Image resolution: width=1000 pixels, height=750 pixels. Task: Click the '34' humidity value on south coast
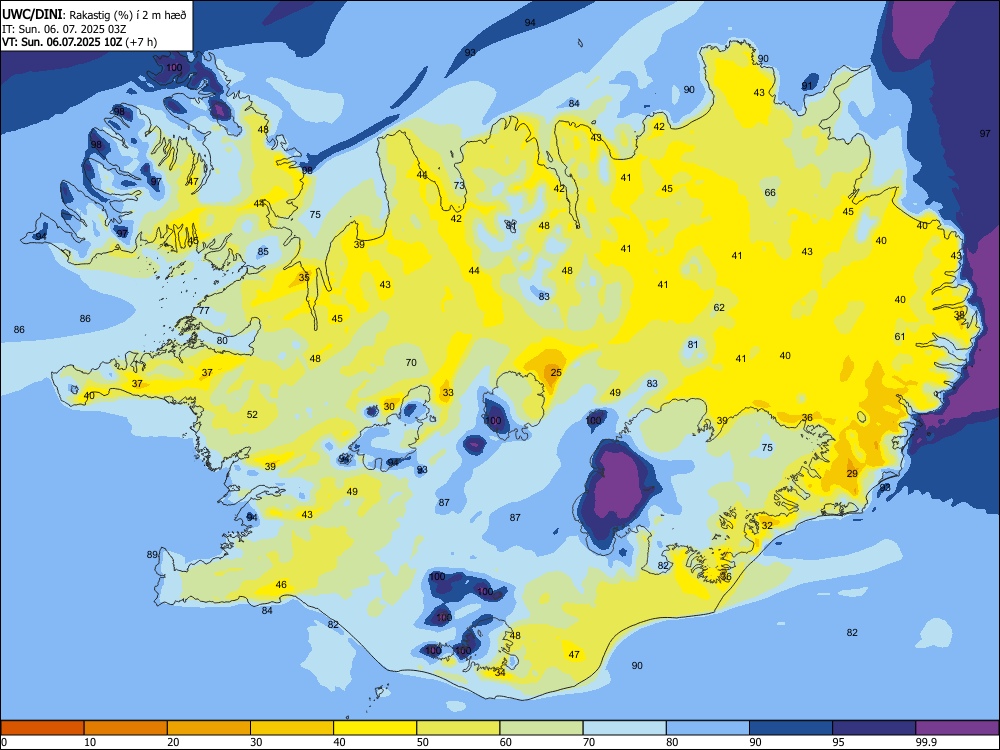(499, 673)
